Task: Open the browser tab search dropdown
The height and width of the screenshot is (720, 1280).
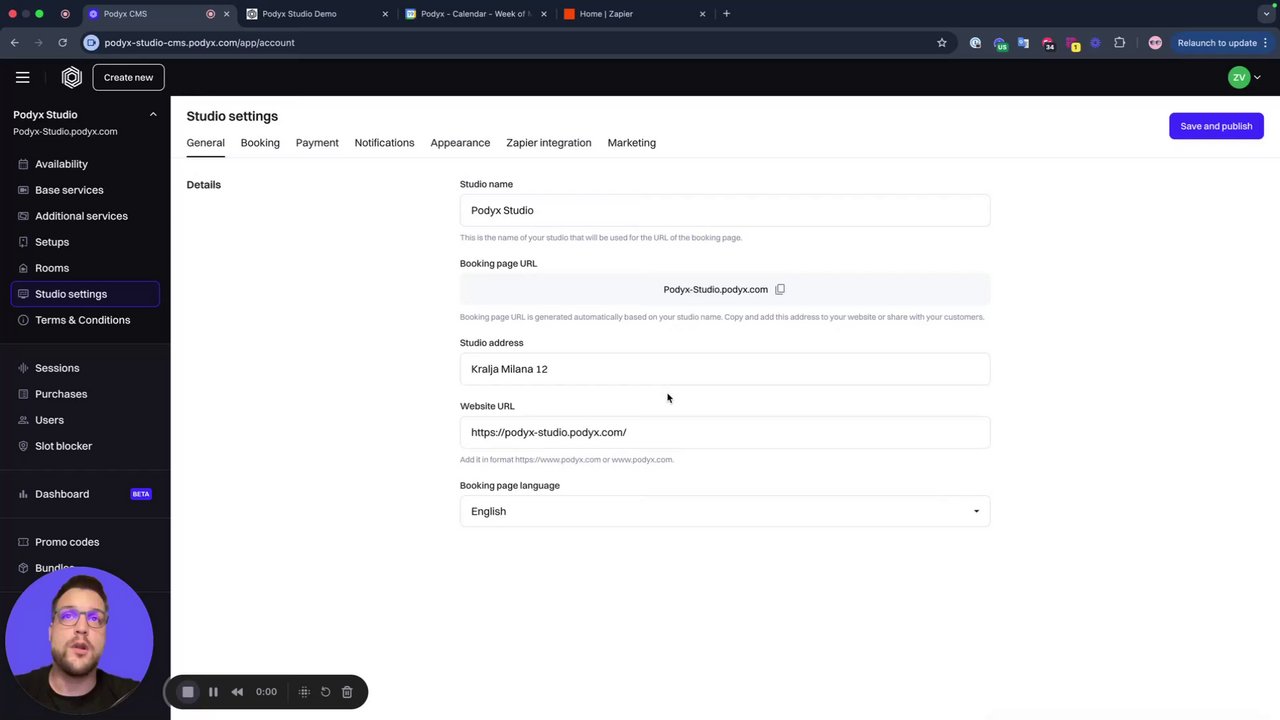Action: click(1266, 14)
